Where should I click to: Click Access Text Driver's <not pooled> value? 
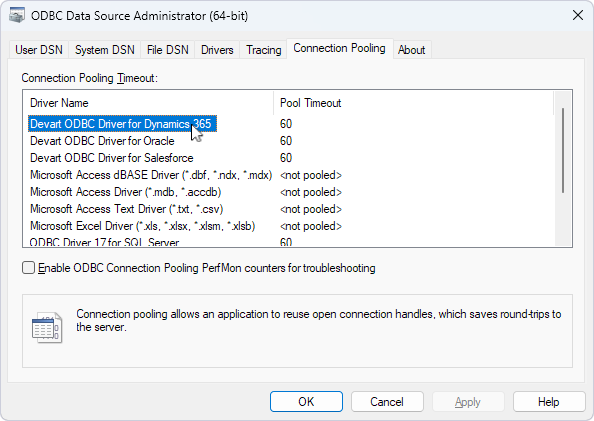click(x=311, y=209)
